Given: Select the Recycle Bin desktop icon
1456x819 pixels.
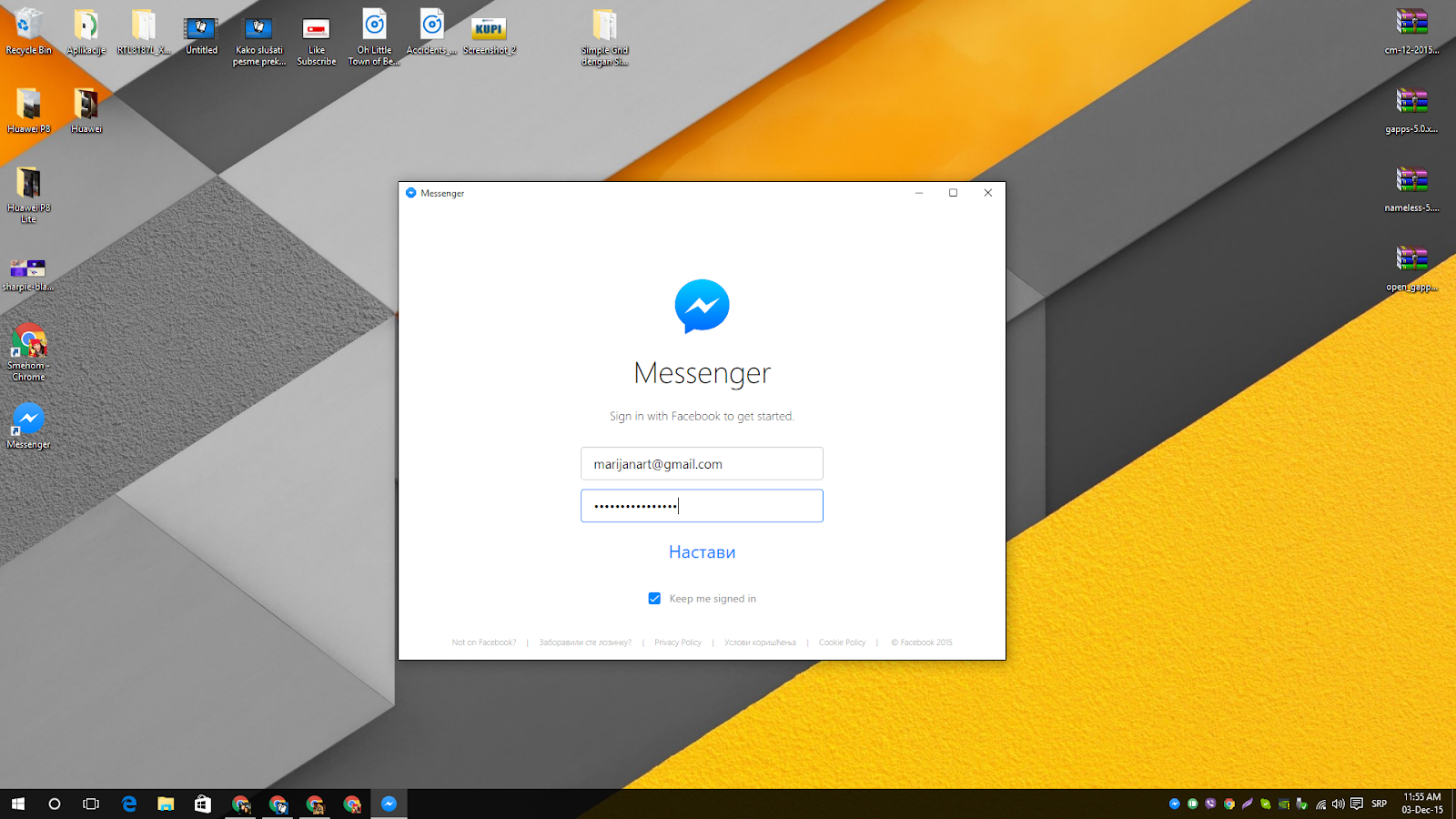Looking at the screenshot, I should (28, 33).
